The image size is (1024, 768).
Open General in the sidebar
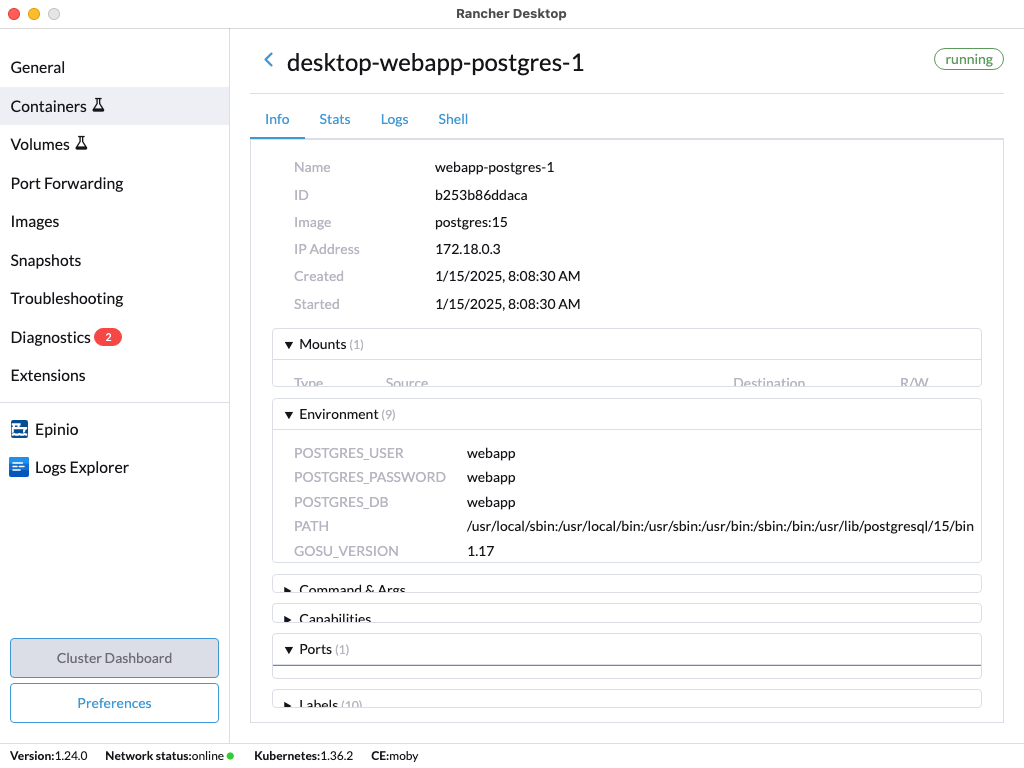(x=114, y=67)
